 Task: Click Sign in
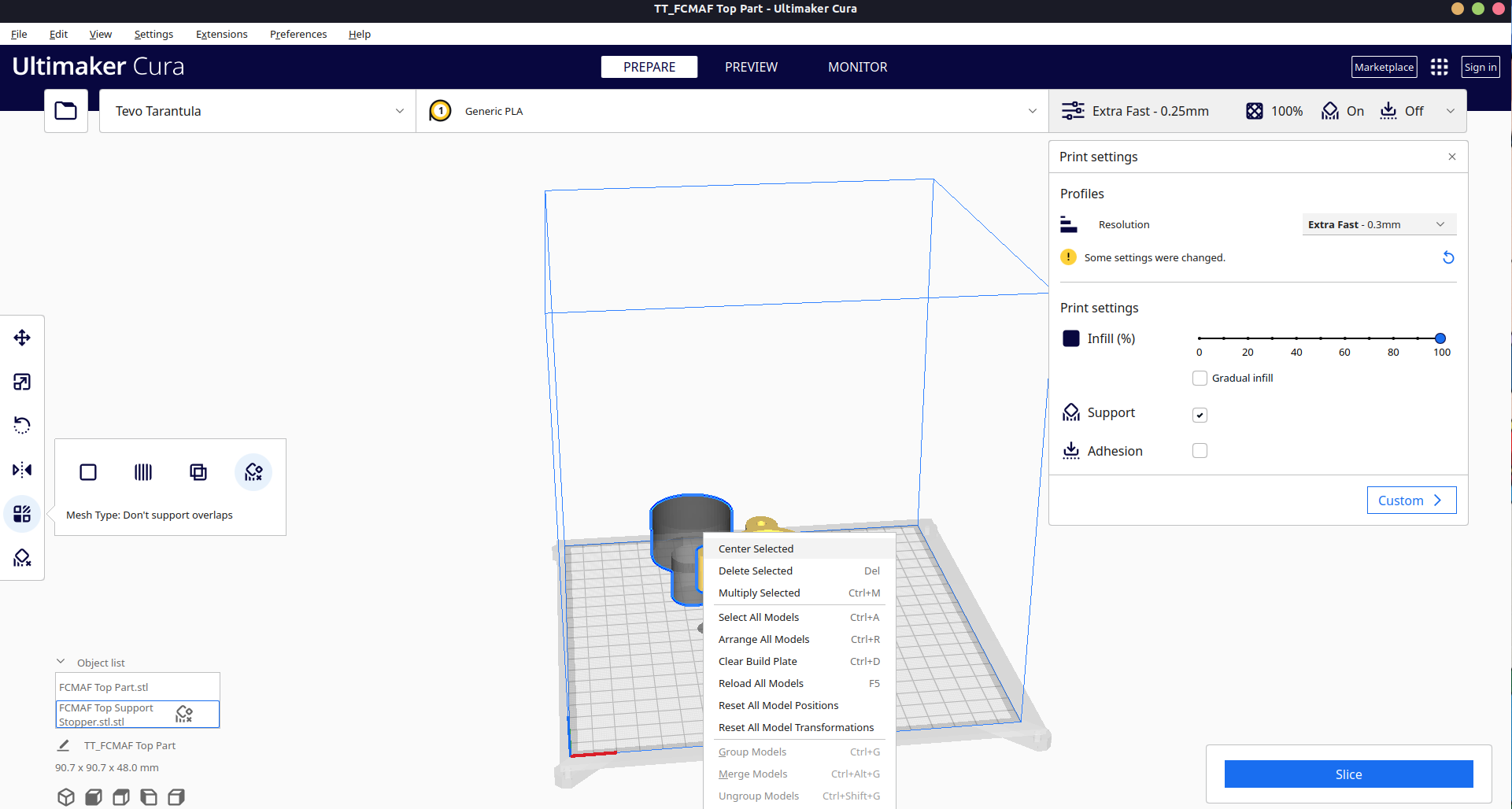[x=1481, y=67]
